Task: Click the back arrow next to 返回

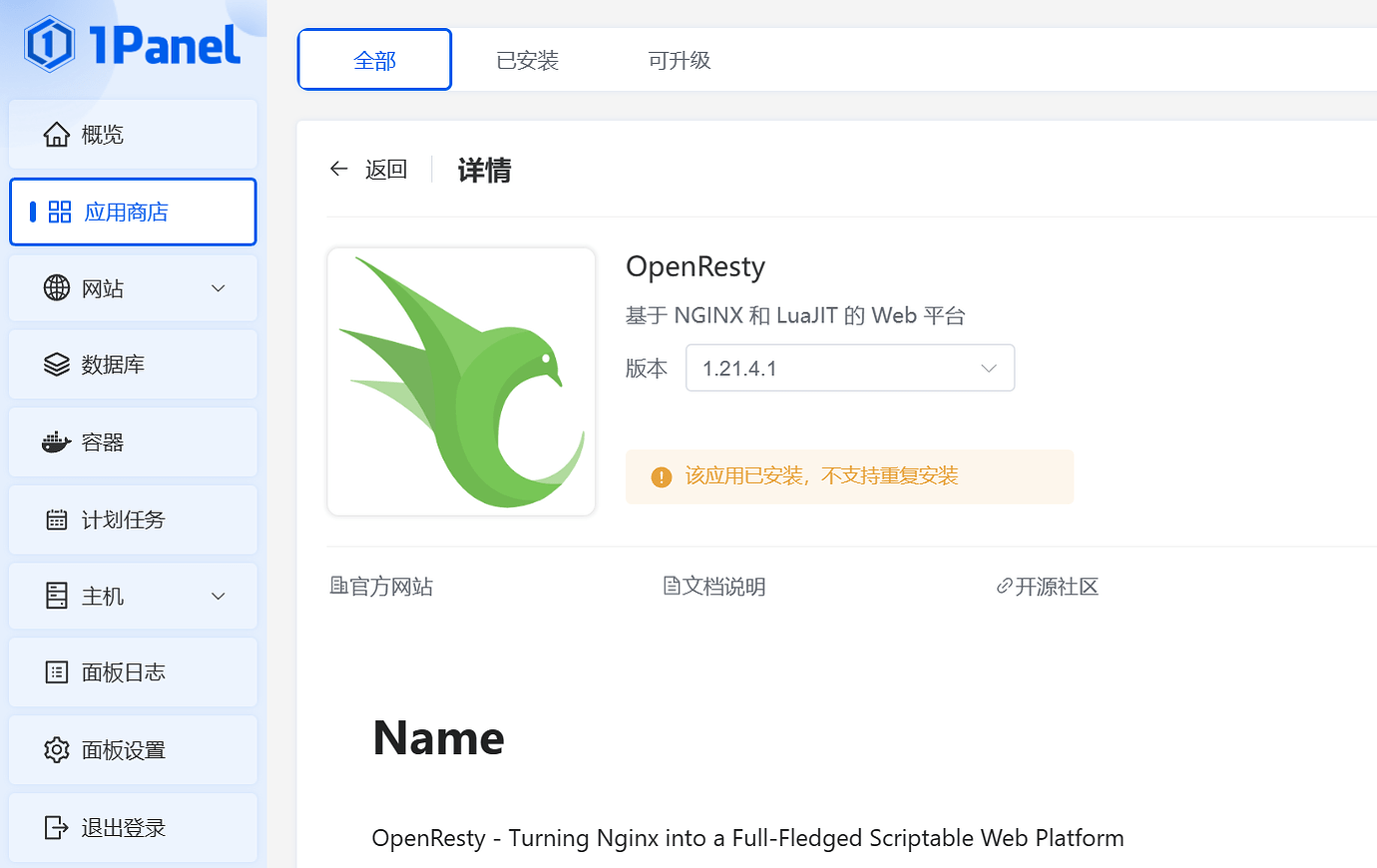Action: coord(338,169)
